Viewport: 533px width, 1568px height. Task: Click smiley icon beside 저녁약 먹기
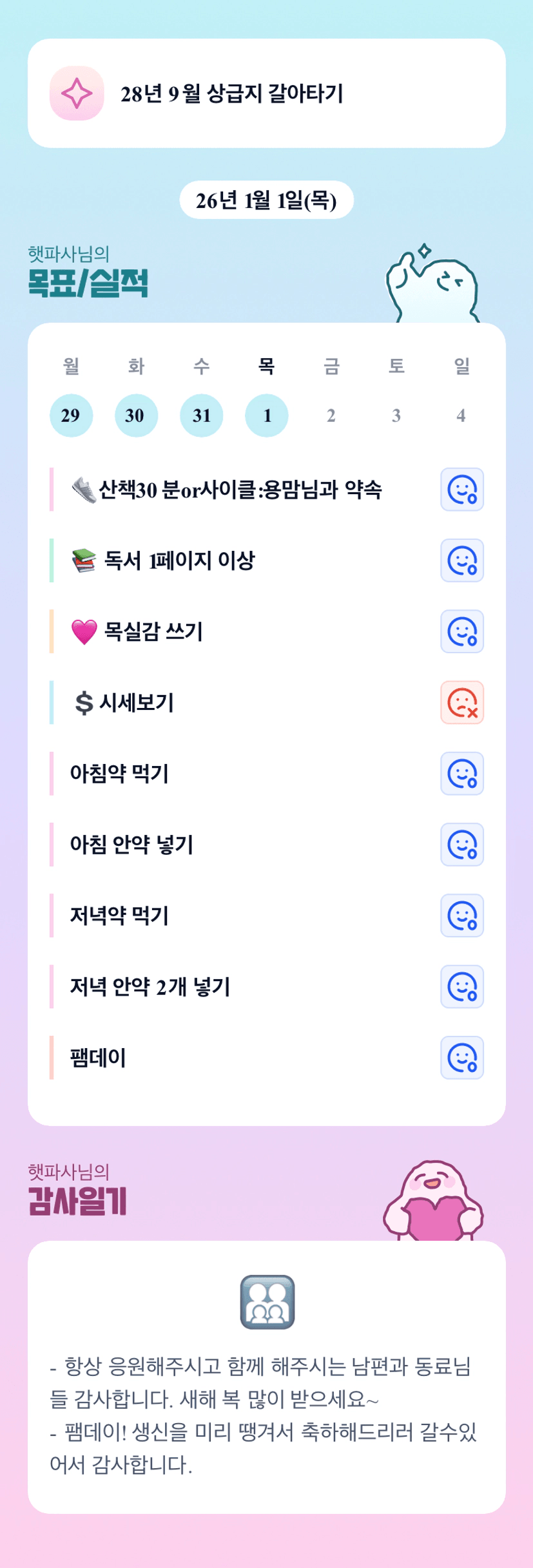pos(461,915)
